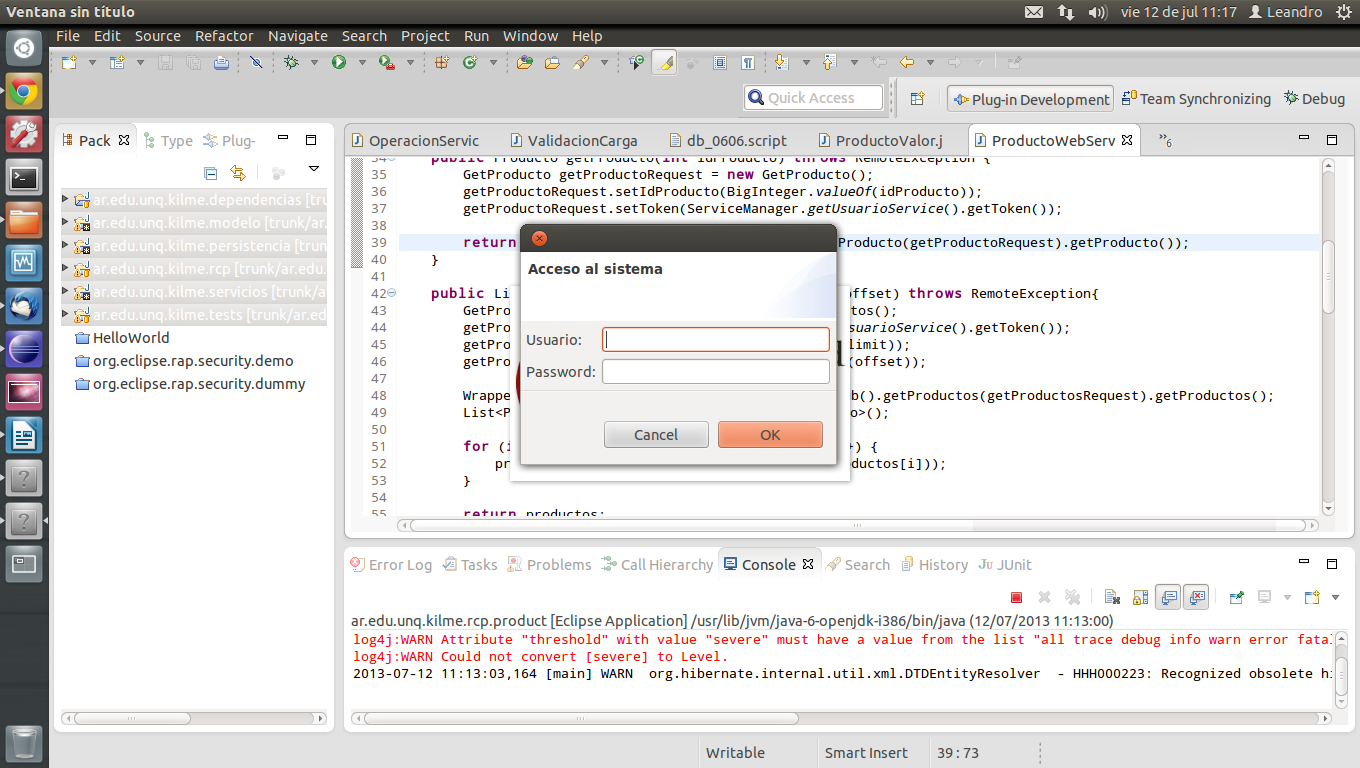Click the Open Perspective icon
The width and height of the screenshot is (1360, 768).
tap(917, 98)
